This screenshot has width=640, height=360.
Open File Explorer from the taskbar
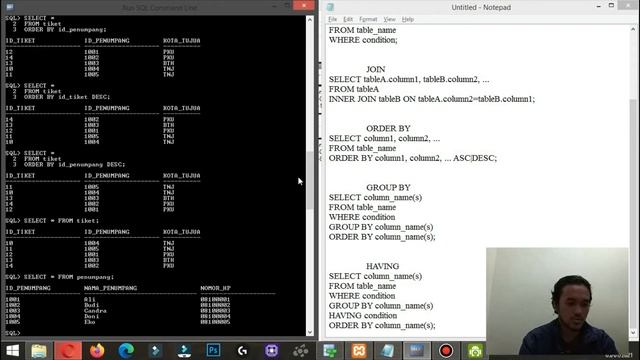tap(39, 351)
